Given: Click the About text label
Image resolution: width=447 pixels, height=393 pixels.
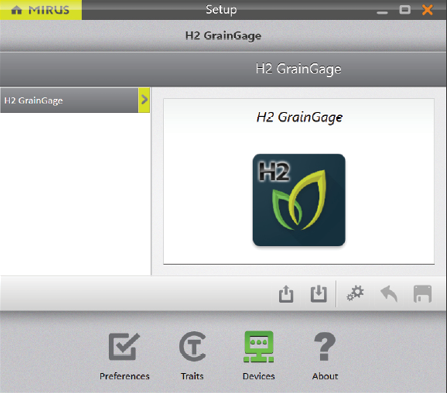Looking at the screenshot, I should tap(325, 376).
